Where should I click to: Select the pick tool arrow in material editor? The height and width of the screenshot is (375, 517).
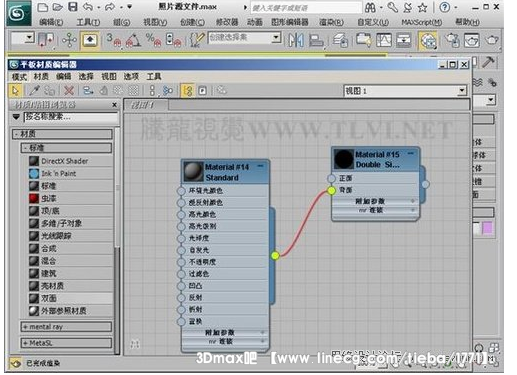(15, 91)
